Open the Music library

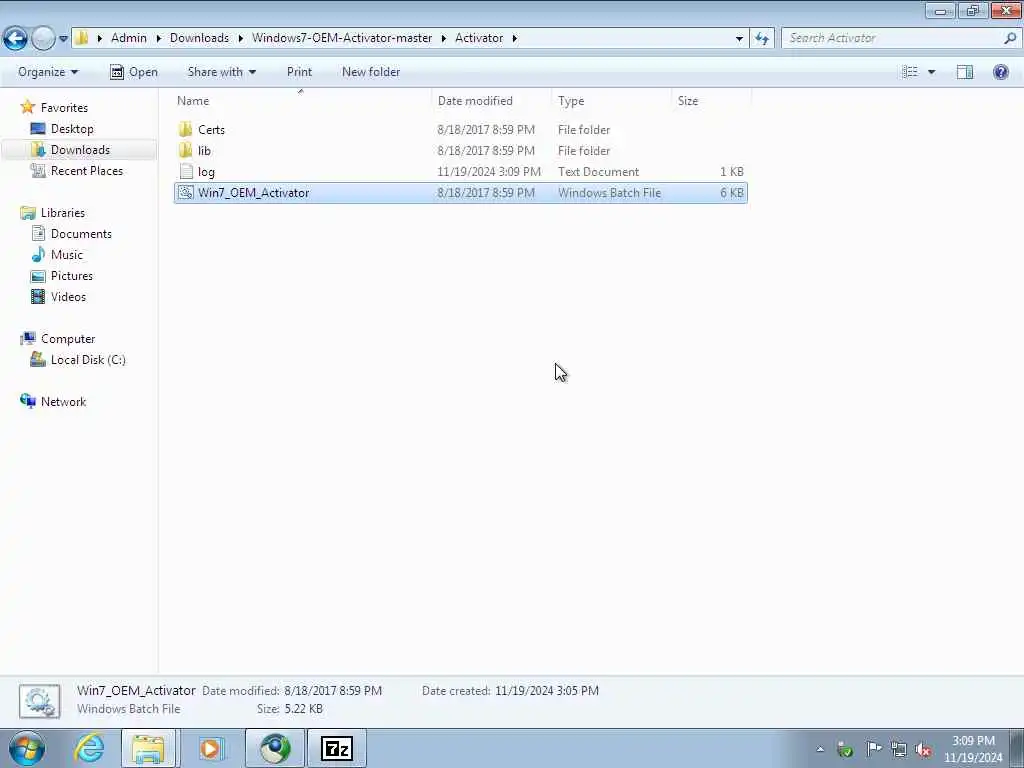[x=67, y=255]
